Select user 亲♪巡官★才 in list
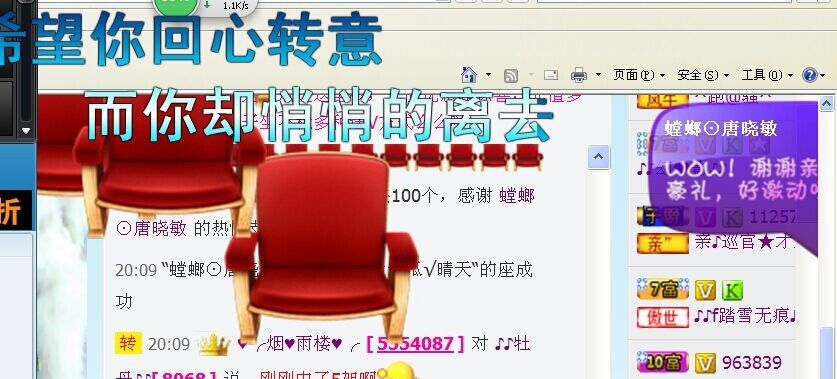This screenshot has width=837, height=379. point(744,242)
